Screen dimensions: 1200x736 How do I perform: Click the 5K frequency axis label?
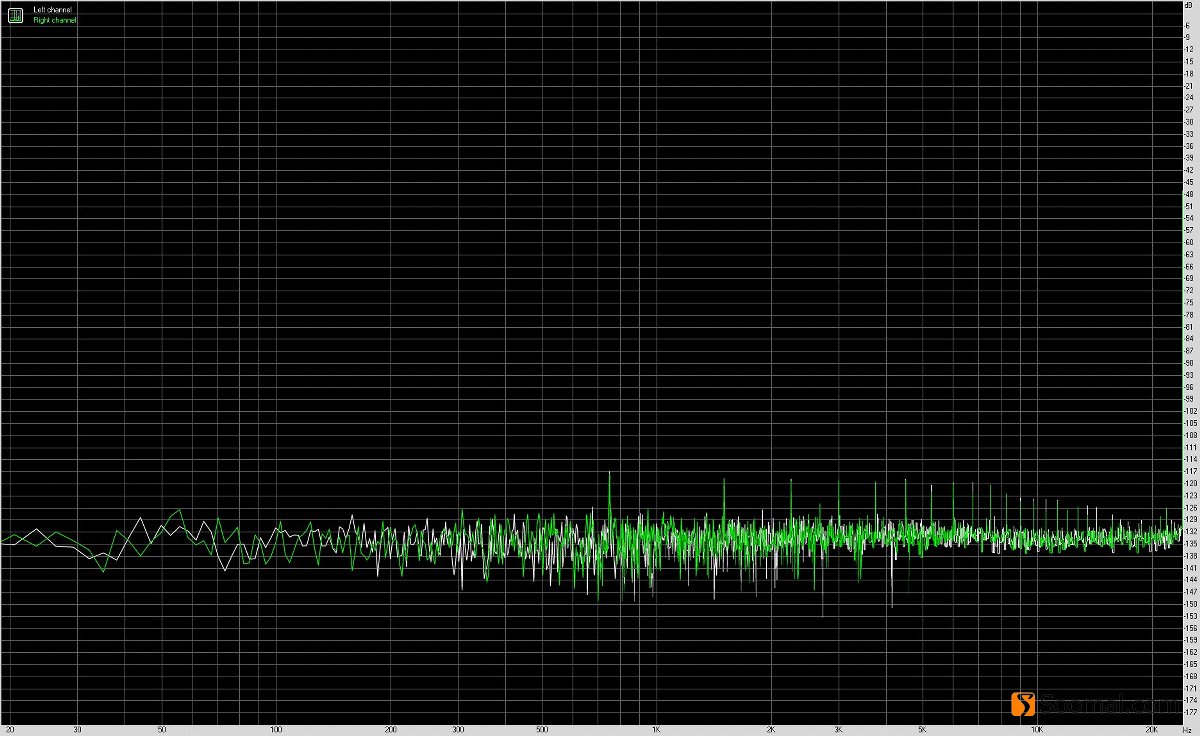click(923, 730)
